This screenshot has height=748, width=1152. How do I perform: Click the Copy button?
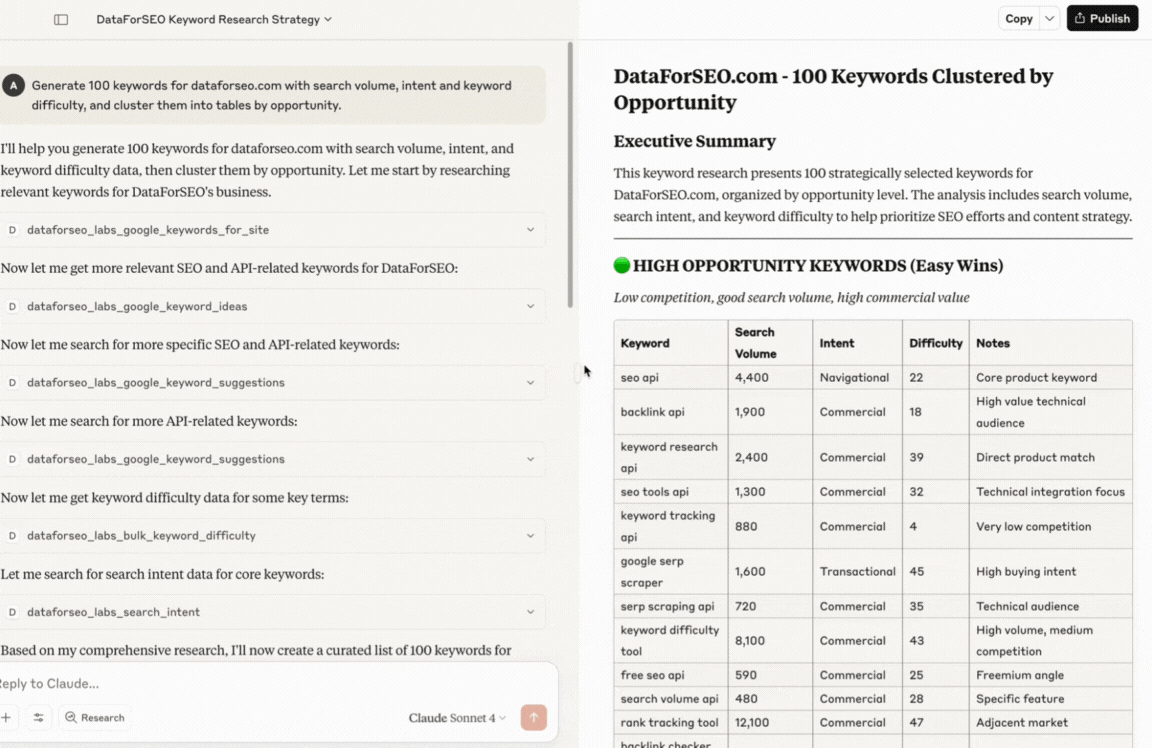(1018, 19)
